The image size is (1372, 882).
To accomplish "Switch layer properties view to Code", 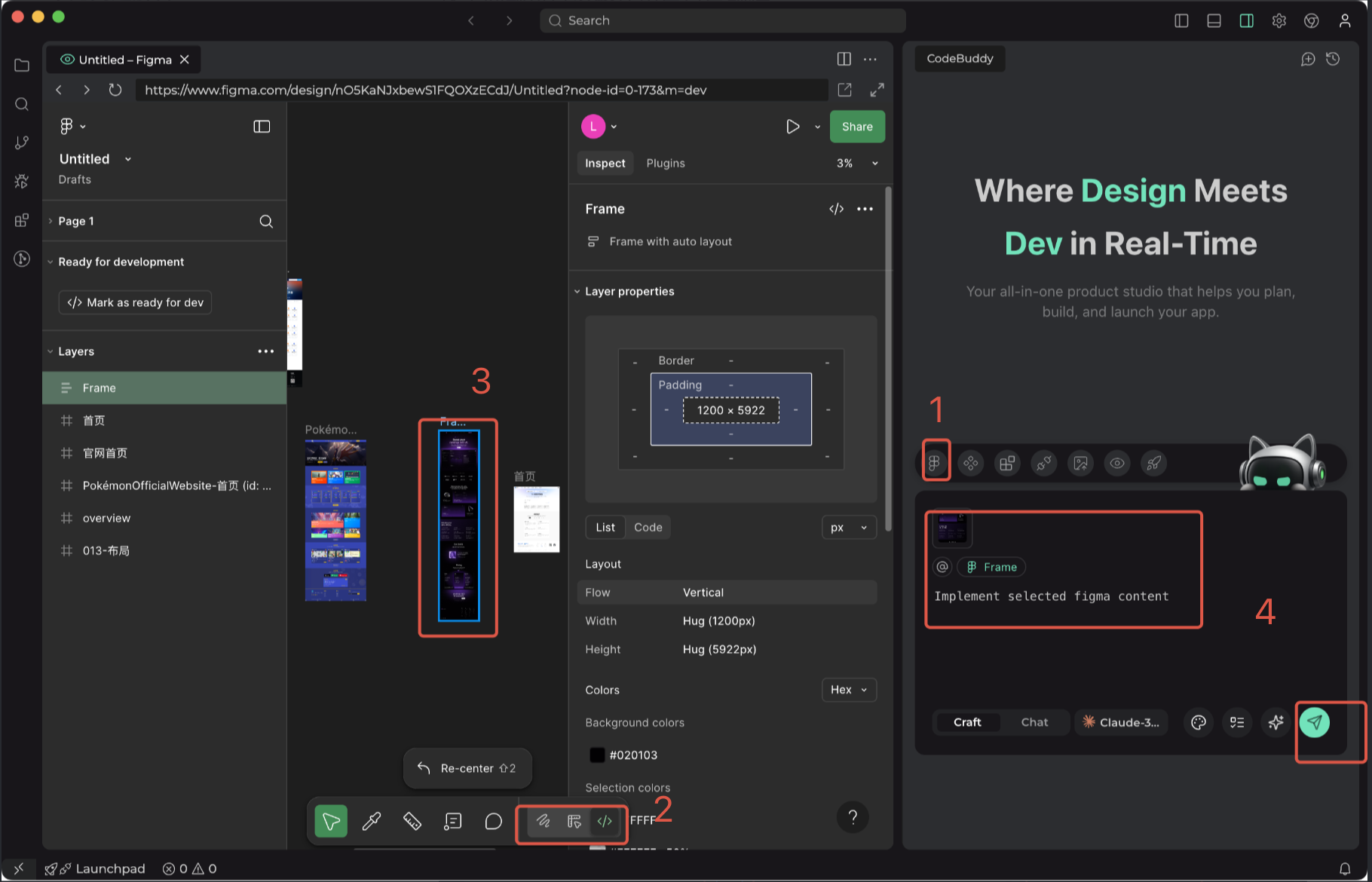I will tap(648, 528).
